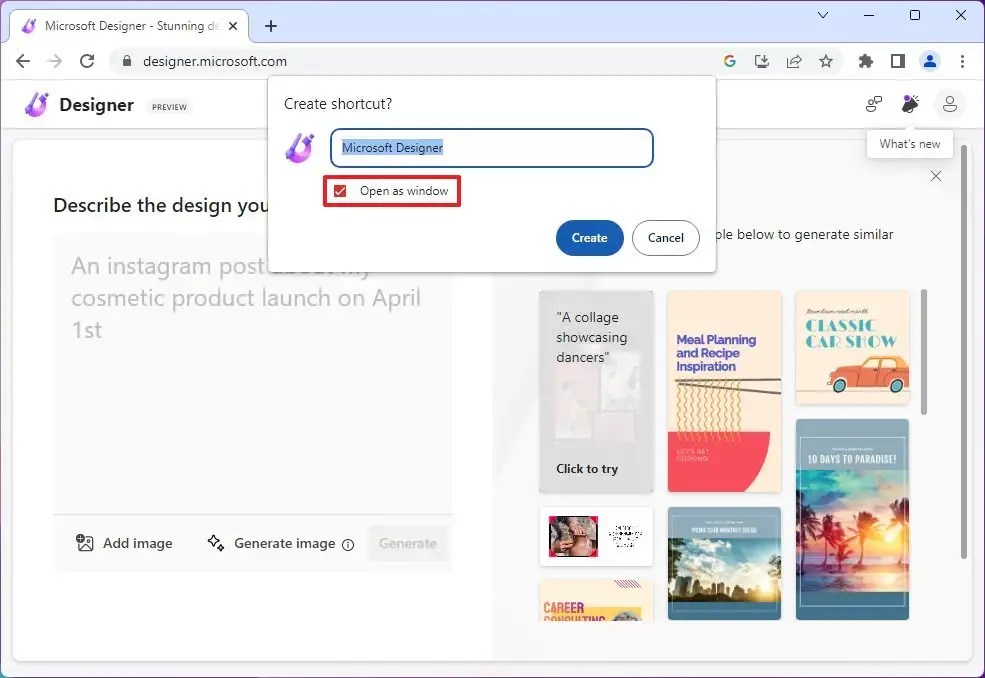
Task: Cancel the Create shortcut dialog
Action: pos(665,238)
